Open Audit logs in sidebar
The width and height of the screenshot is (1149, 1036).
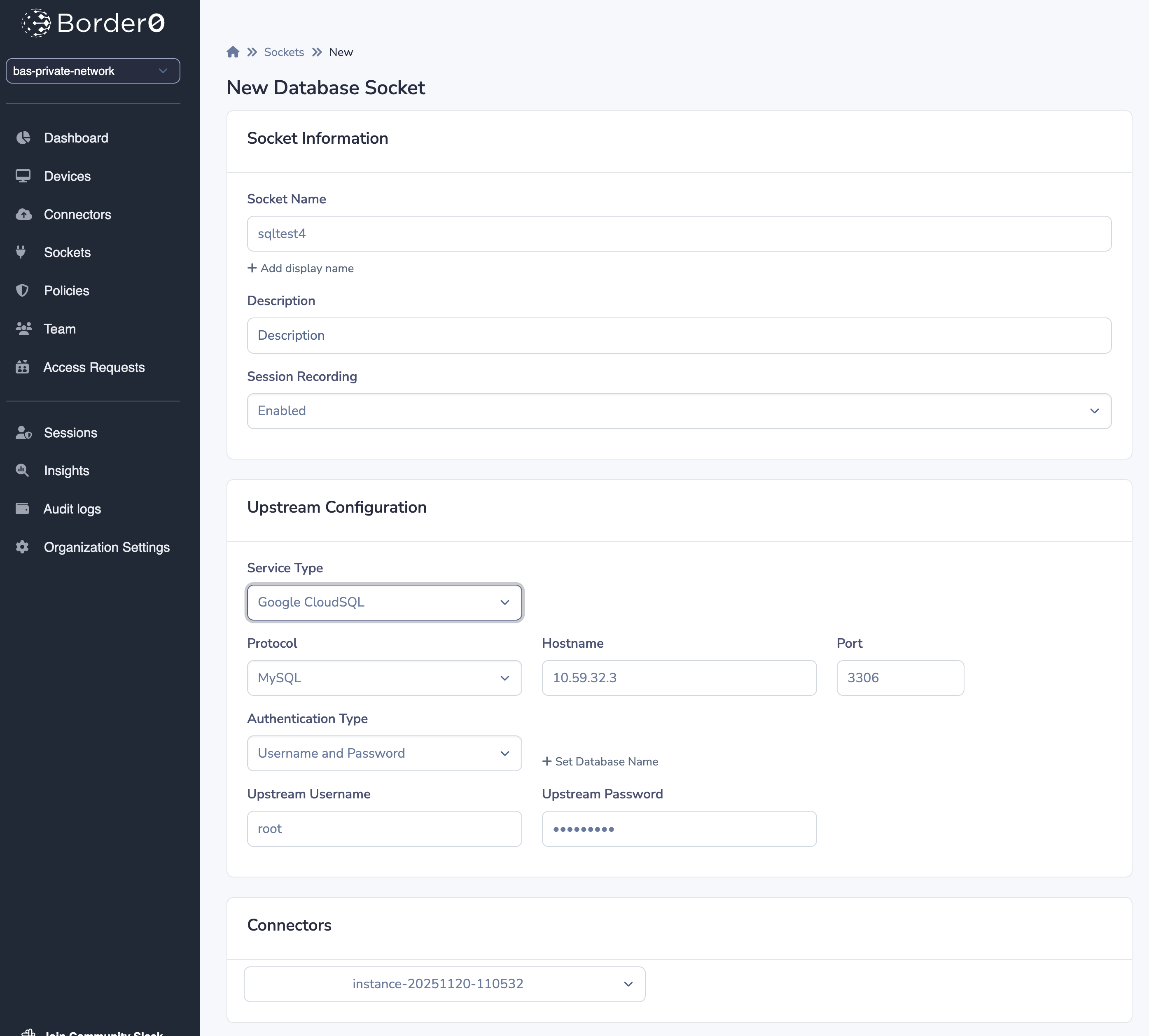[72, 509]
